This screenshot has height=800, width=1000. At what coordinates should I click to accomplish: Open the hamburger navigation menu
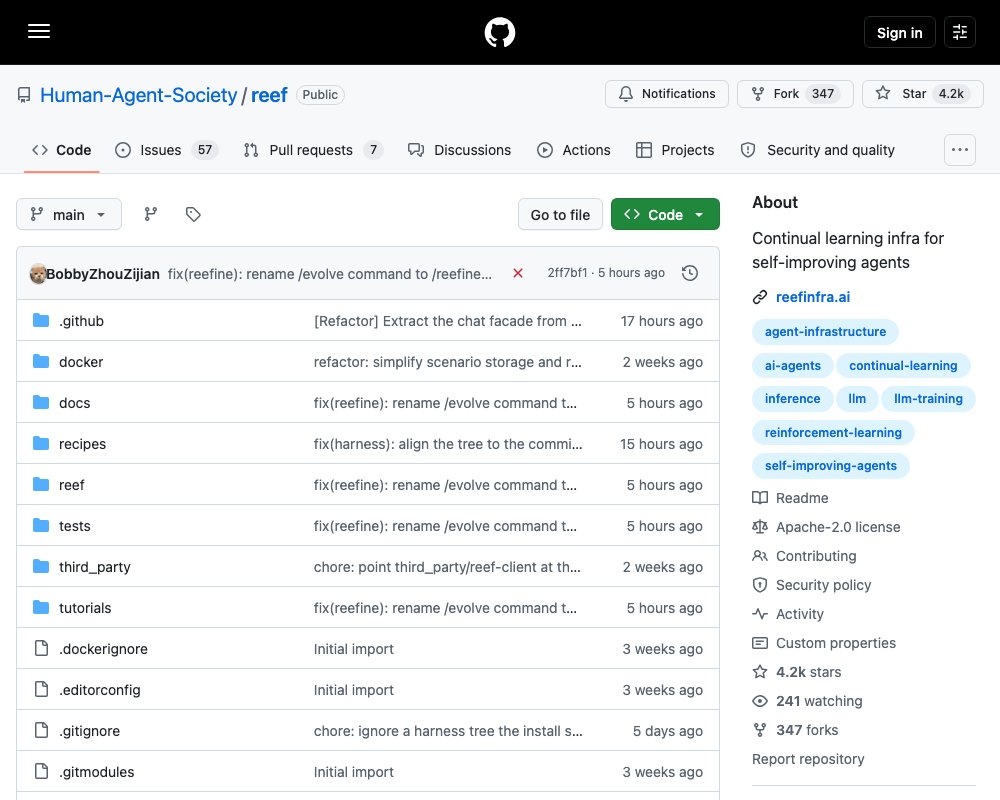[39, 31]
